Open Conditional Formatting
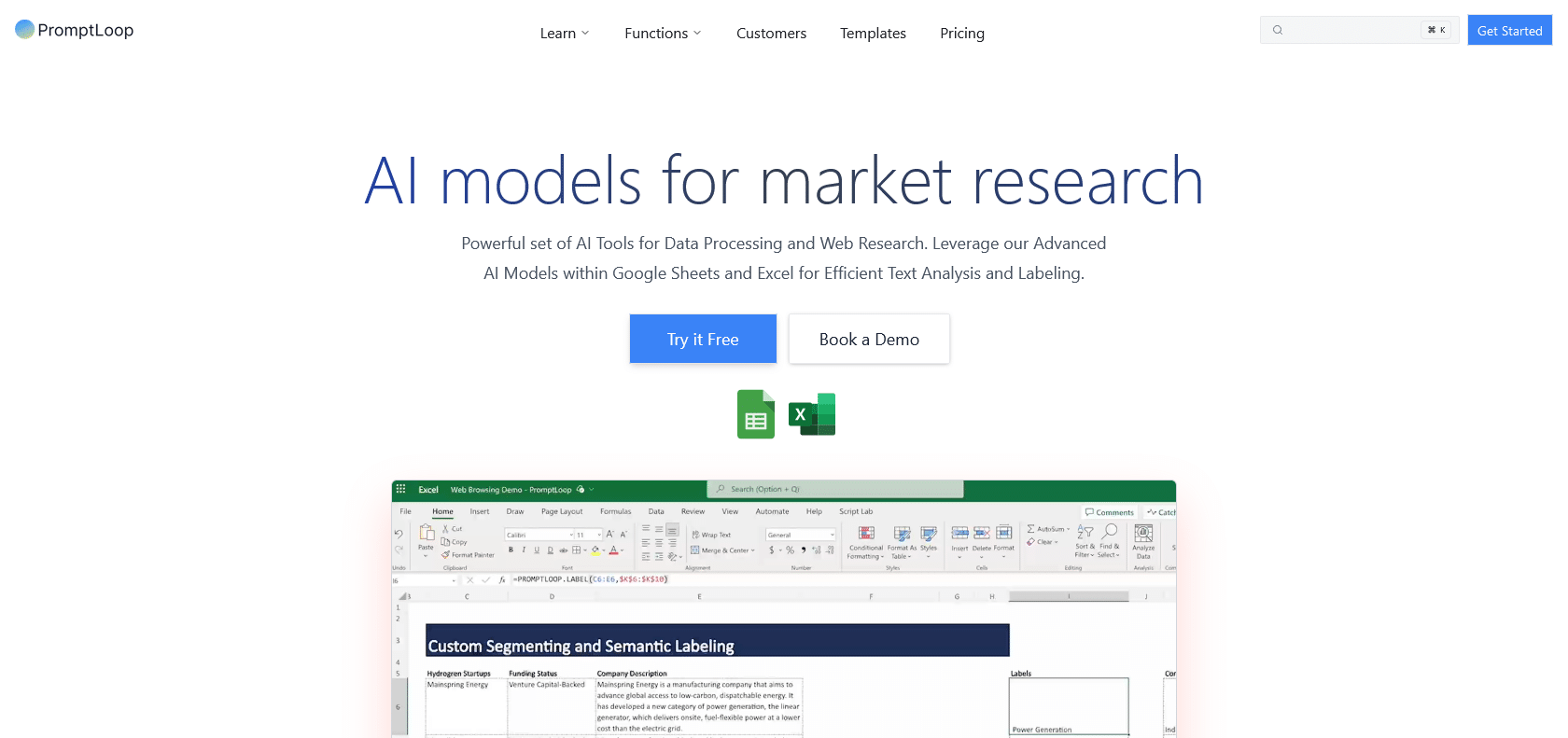The image size is (1568, 738). 866,541
